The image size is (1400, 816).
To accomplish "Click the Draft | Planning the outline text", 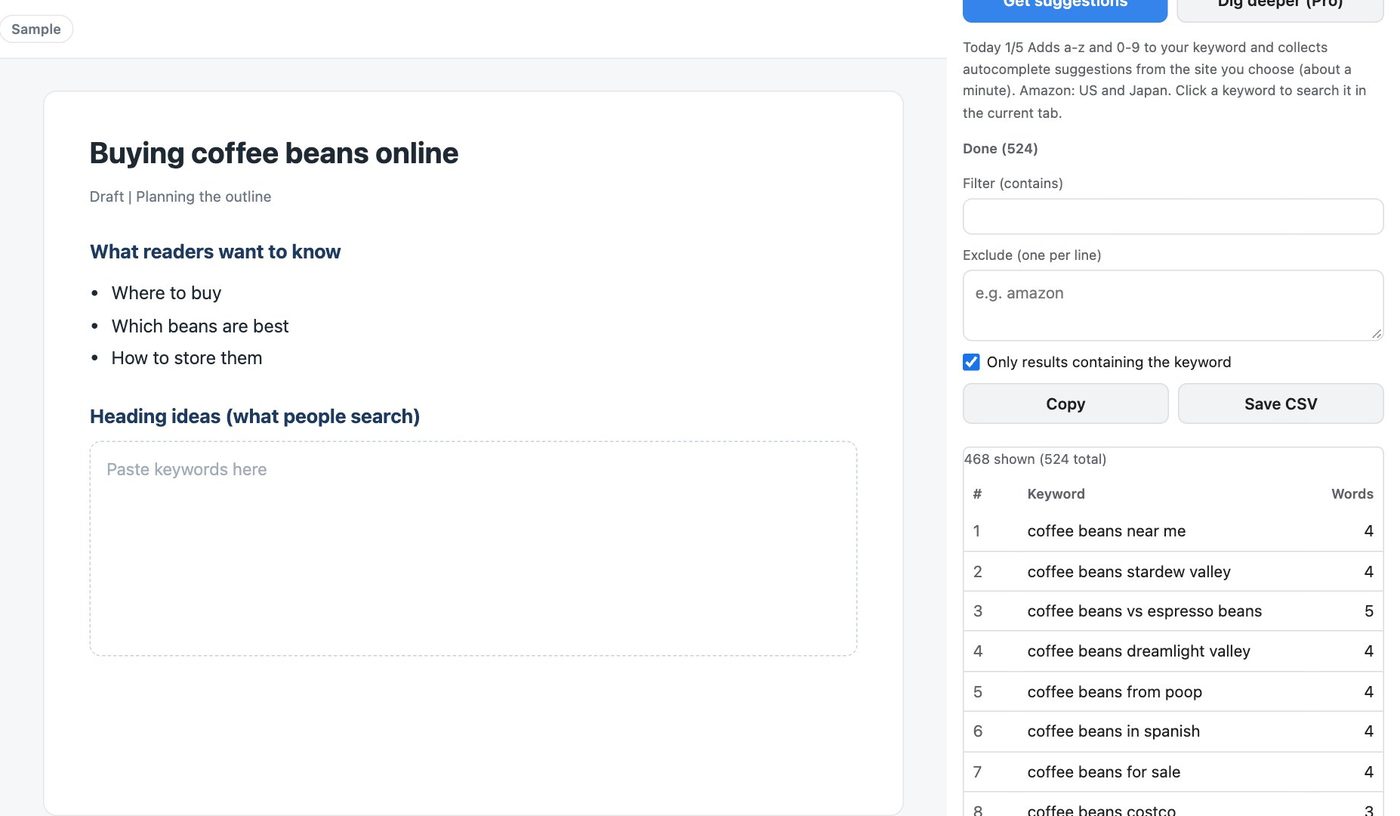I will pos(180,197).
